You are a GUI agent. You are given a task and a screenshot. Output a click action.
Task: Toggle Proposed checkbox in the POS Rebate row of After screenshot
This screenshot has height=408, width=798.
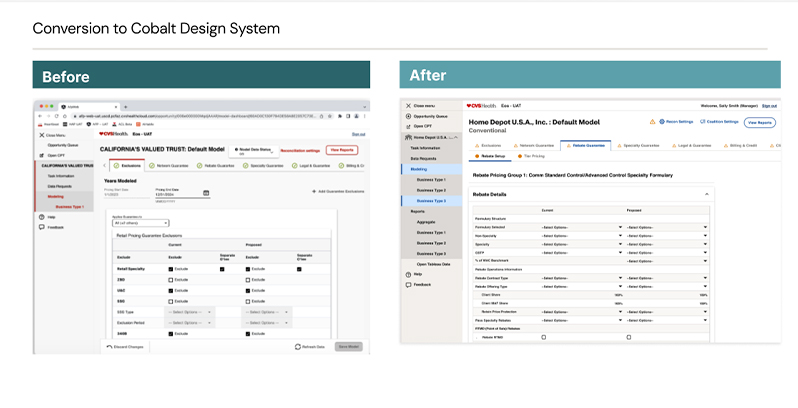(x=629, y=337)
